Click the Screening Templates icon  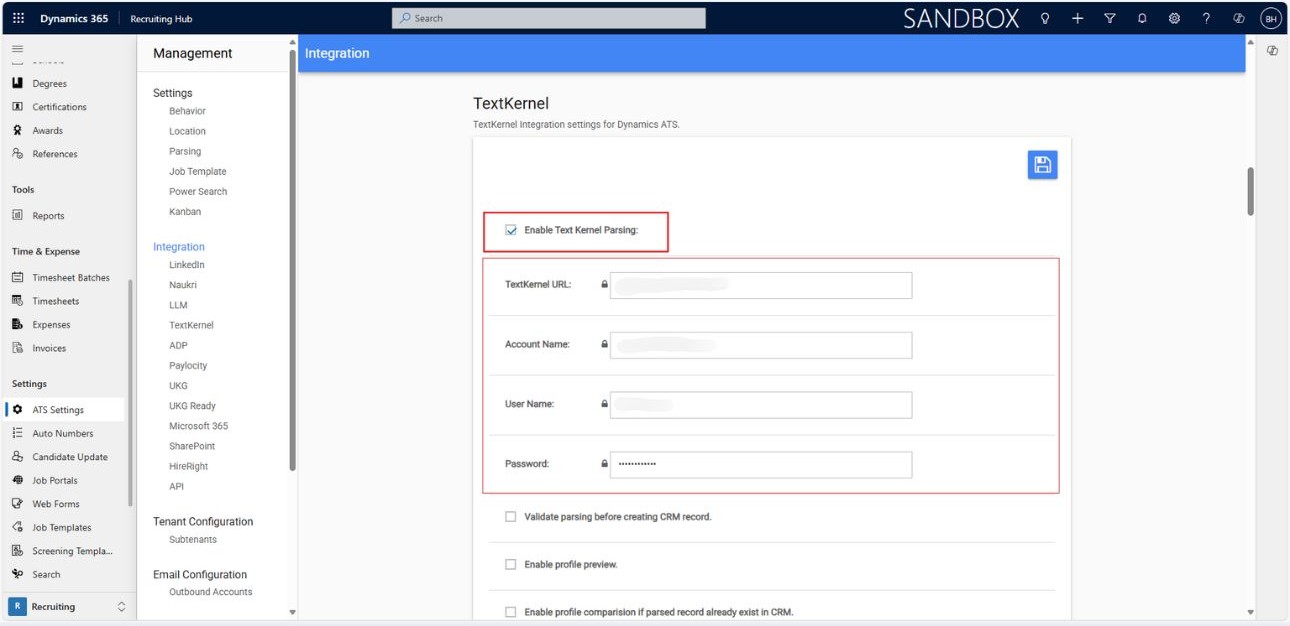(17, 551)
